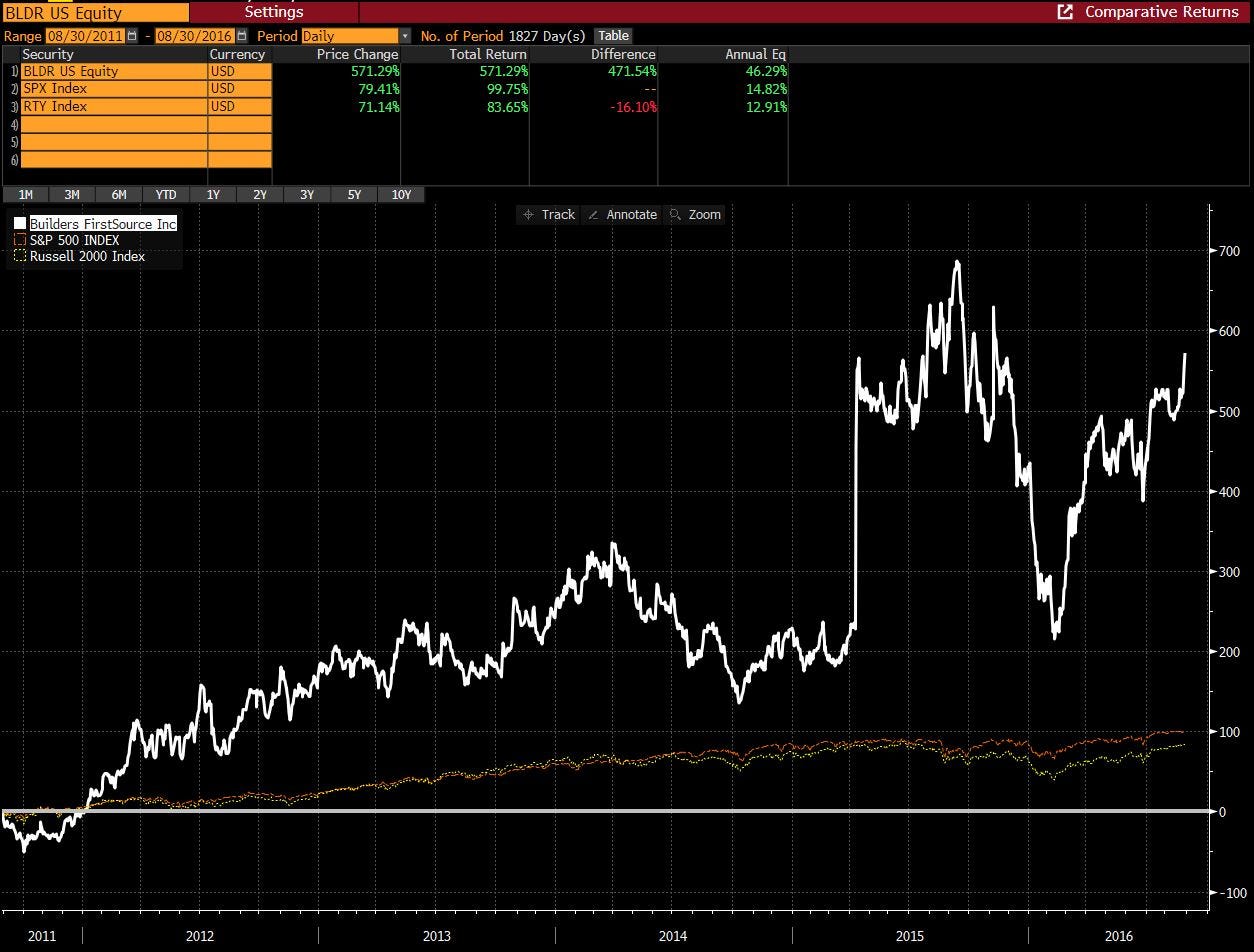Viewport: 1254px width, 952px height.
Task: Choose the 1M range button
Action: pyautogui.click(x=25, y=195)
